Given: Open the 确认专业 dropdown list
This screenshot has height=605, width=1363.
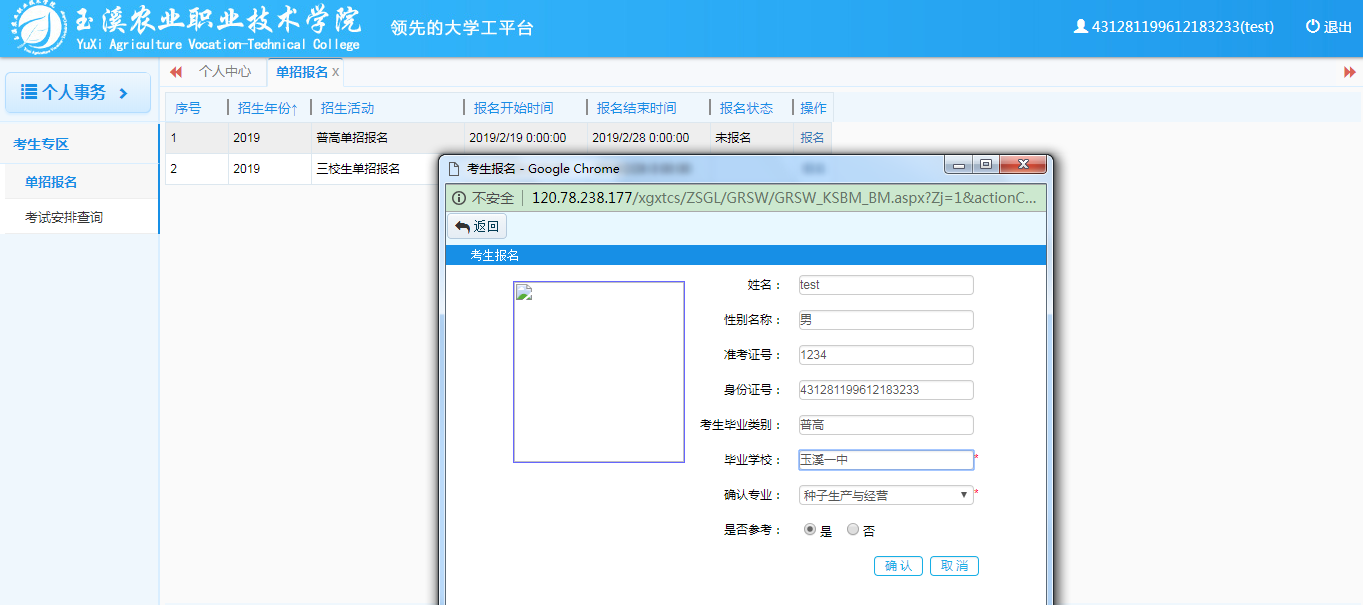Looking at the screenshot, I should [885, 495].
